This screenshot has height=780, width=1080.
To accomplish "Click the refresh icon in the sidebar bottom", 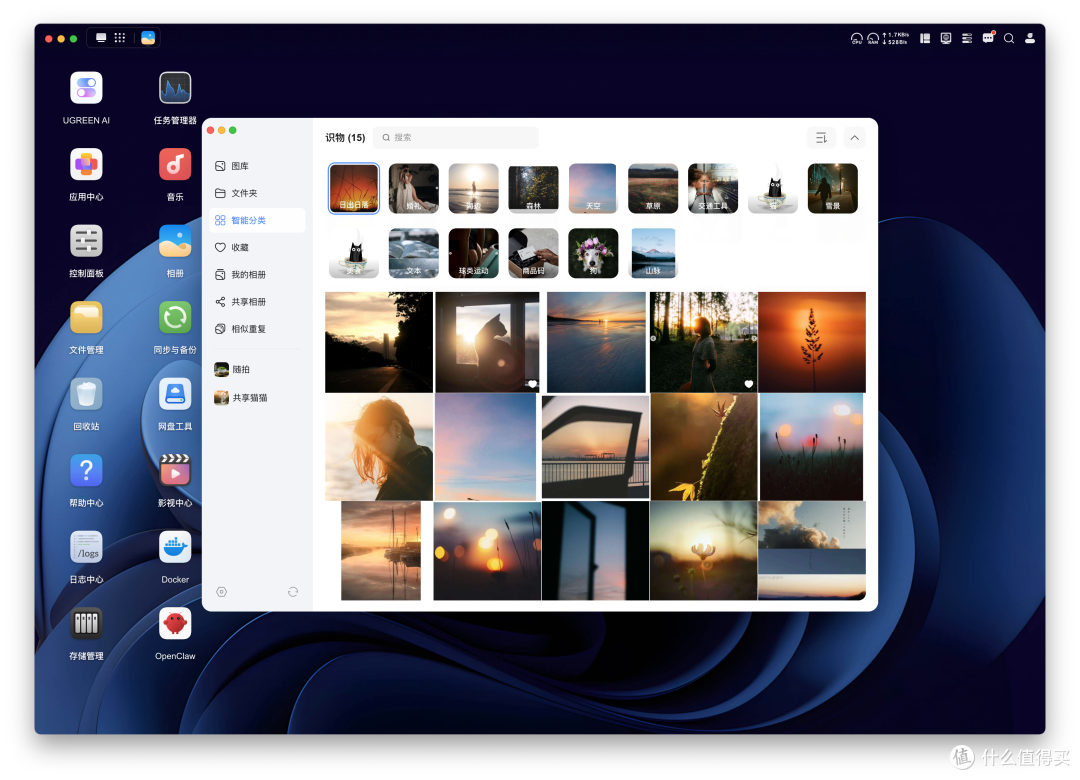I will [293, 592].
